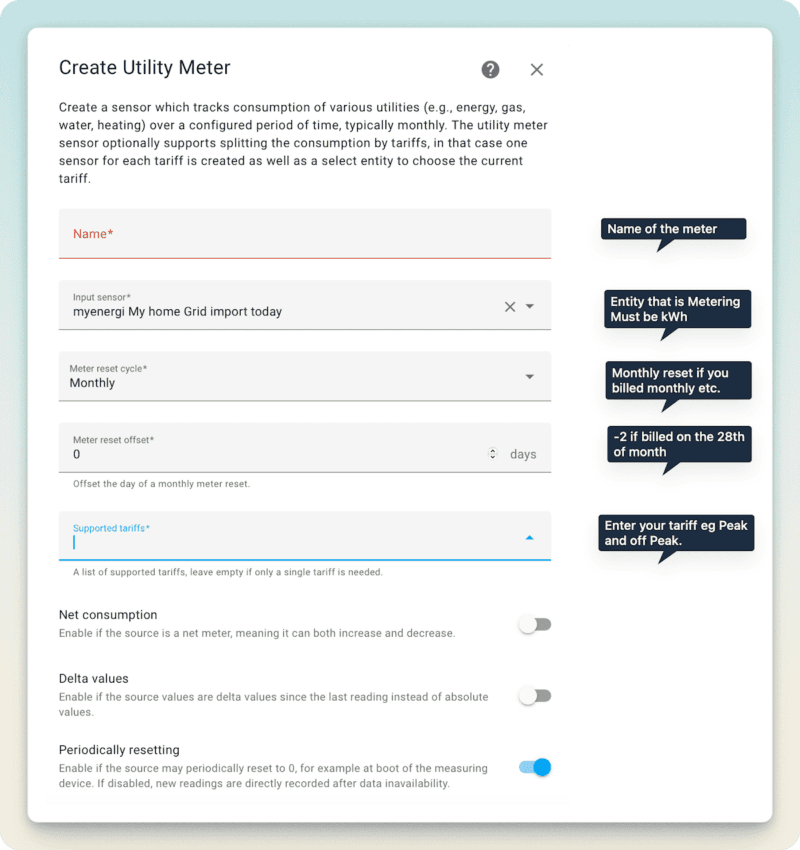Click the Name input field
800x850 pixels.
pos(300,234)
